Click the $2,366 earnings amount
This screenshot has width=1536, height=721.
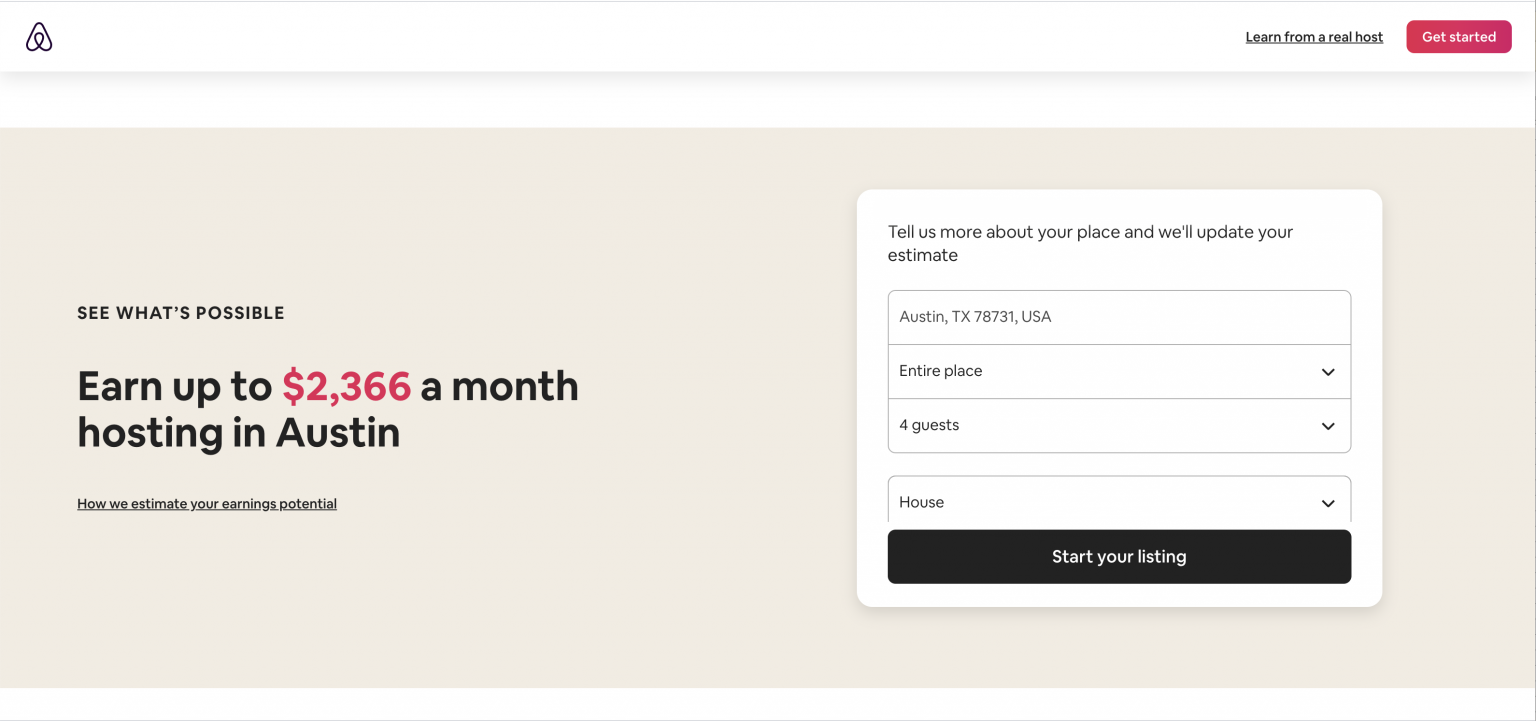coord(346,387)
